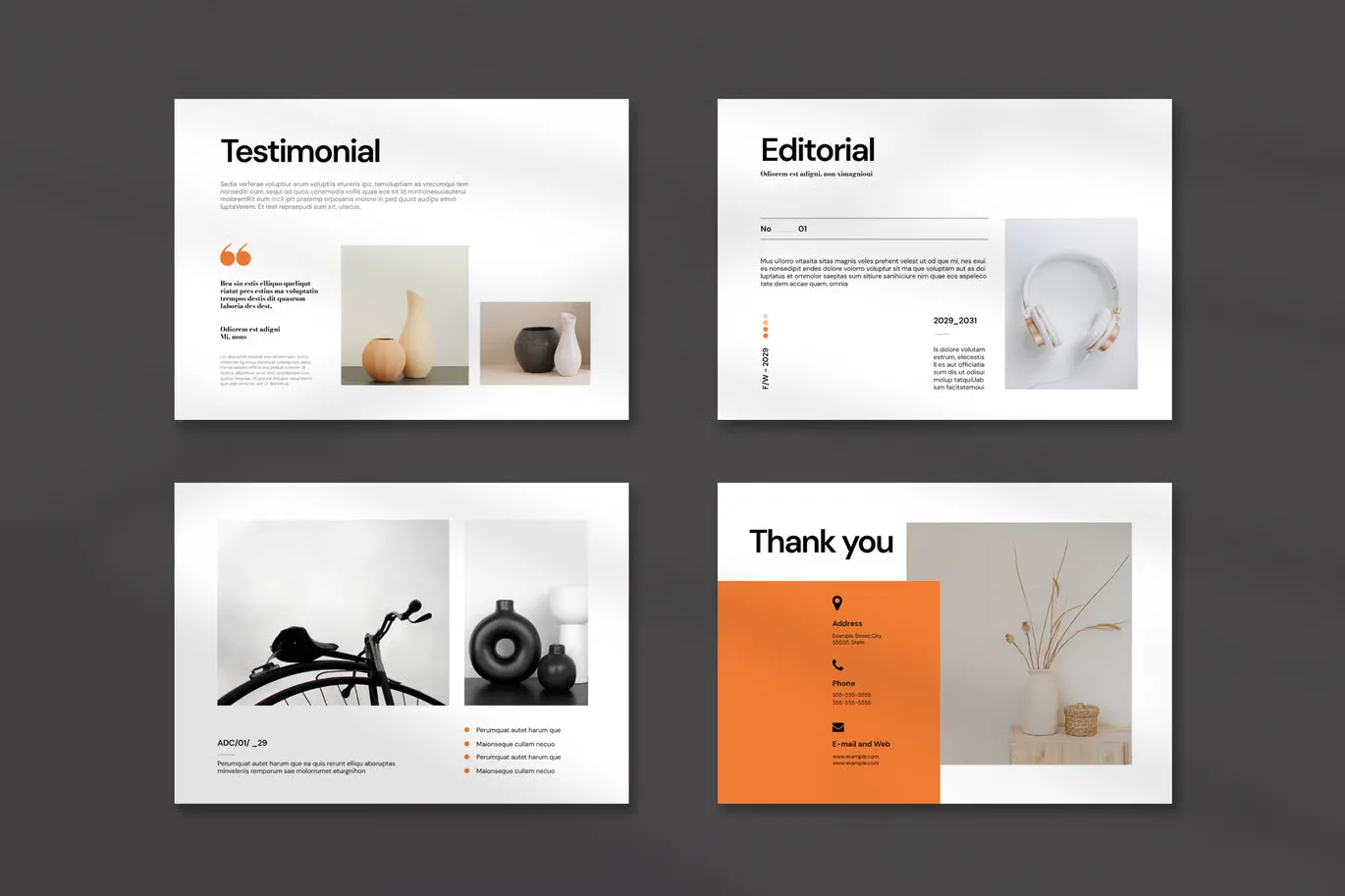Click the white headphones photo
The width and height of the screenshot is (1345, 896).
click(1071, 303)
